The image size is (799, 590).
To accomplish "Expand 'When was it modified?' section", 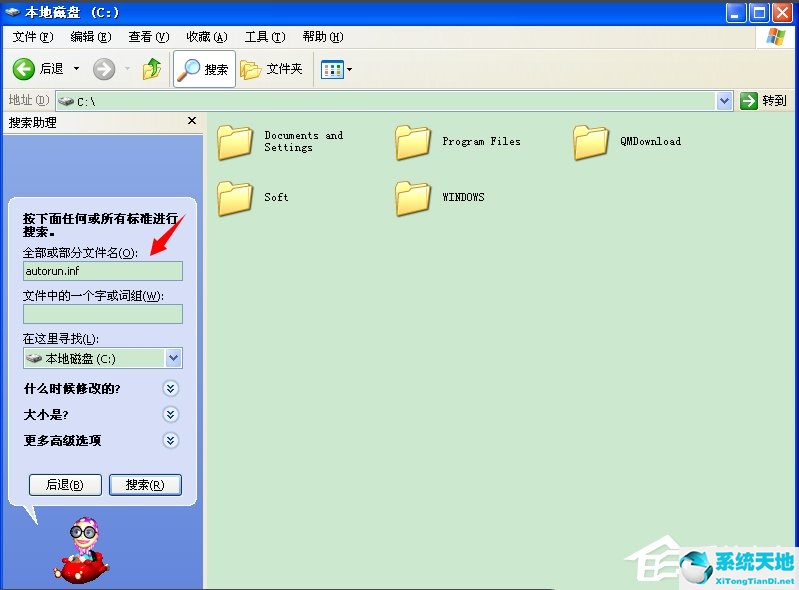I will click(171, 388).
